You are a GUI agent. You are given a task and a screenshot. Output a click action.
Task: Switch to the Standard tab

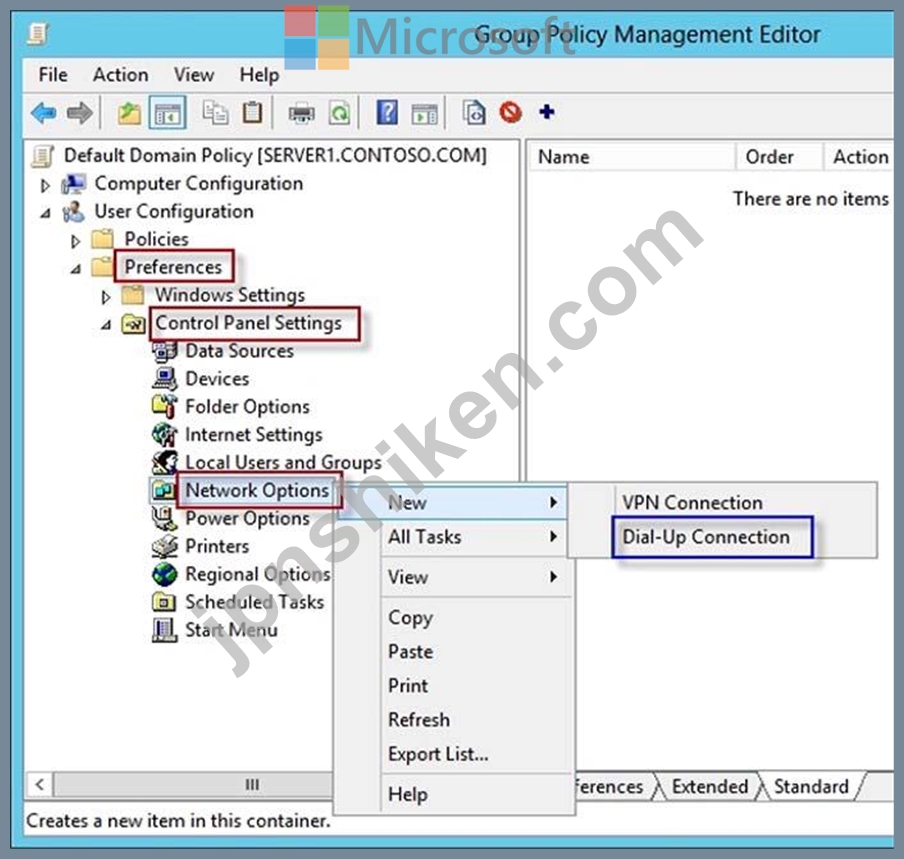(x=811, y=786)
